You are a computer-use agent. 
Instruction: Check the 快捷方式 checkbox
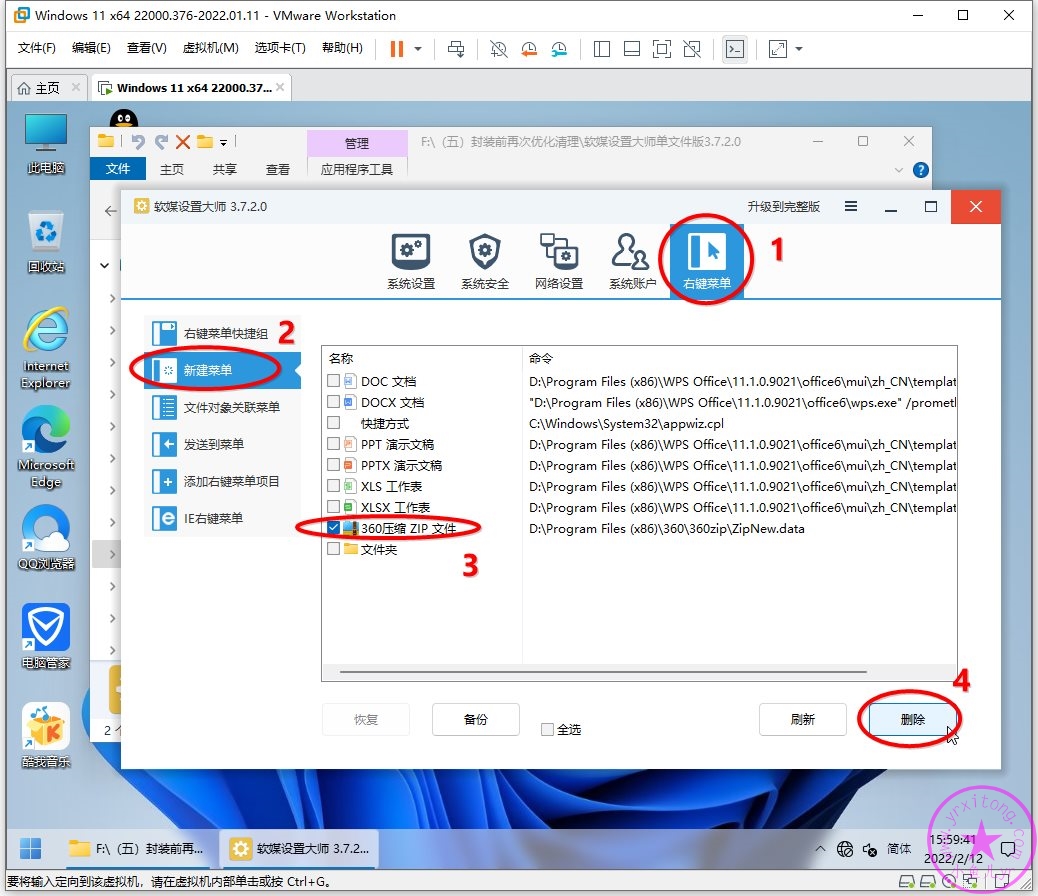334,423
